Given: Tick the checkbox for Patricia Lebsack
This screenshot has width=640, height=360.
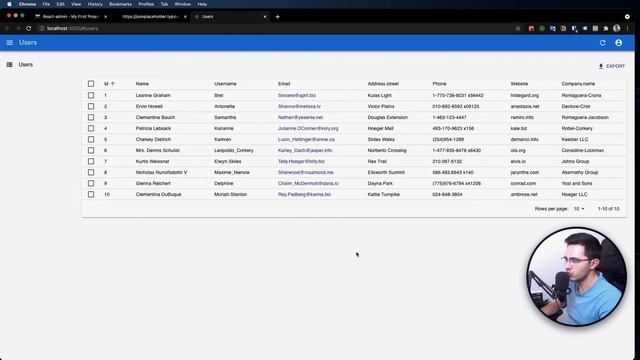Looking at the screenshot, I should coord(91,128).
